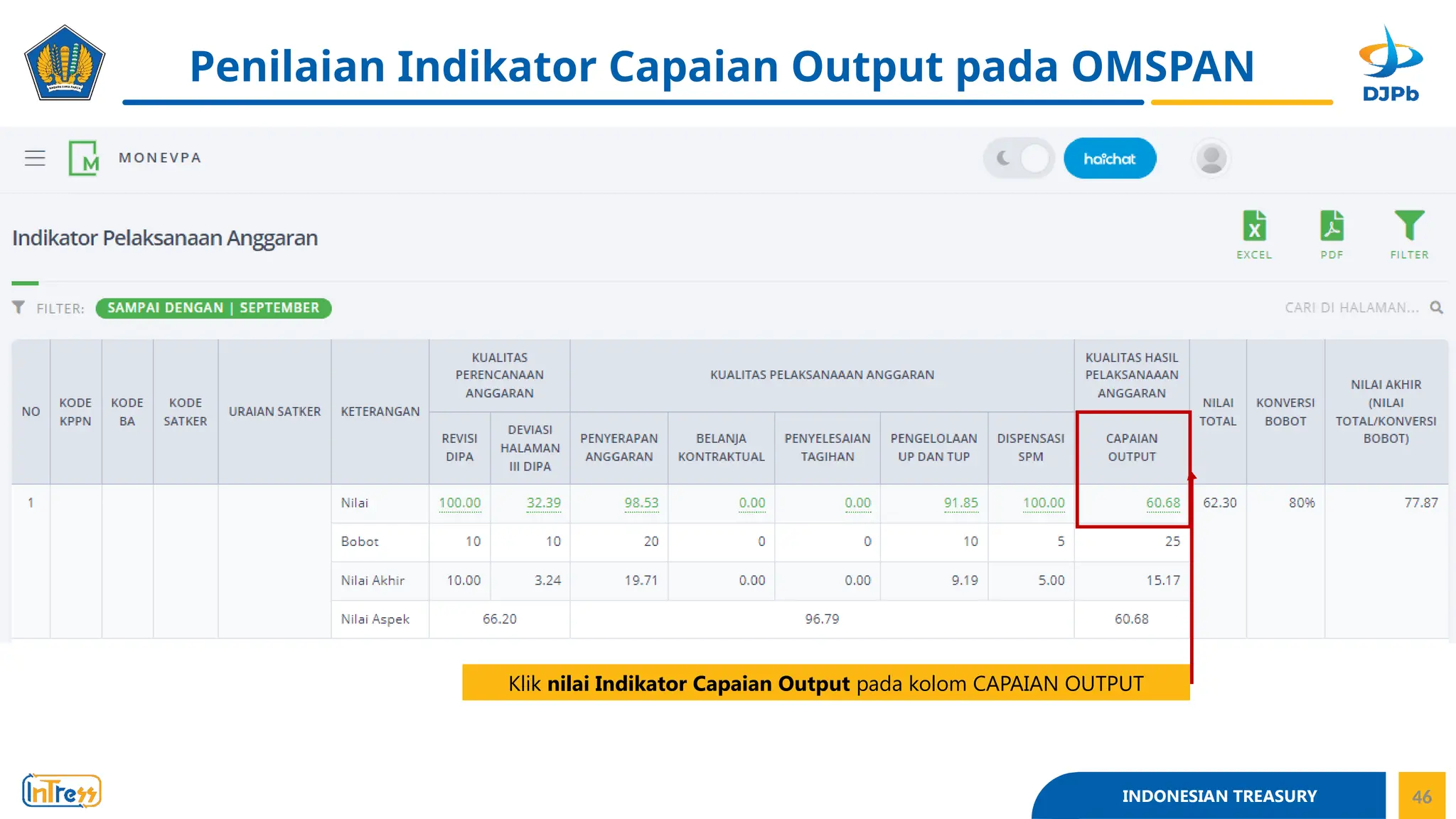The width and height of the screenshot is (1456, 819).
Task: Click the small gray filter funnel icon
Action: (18, 307)
